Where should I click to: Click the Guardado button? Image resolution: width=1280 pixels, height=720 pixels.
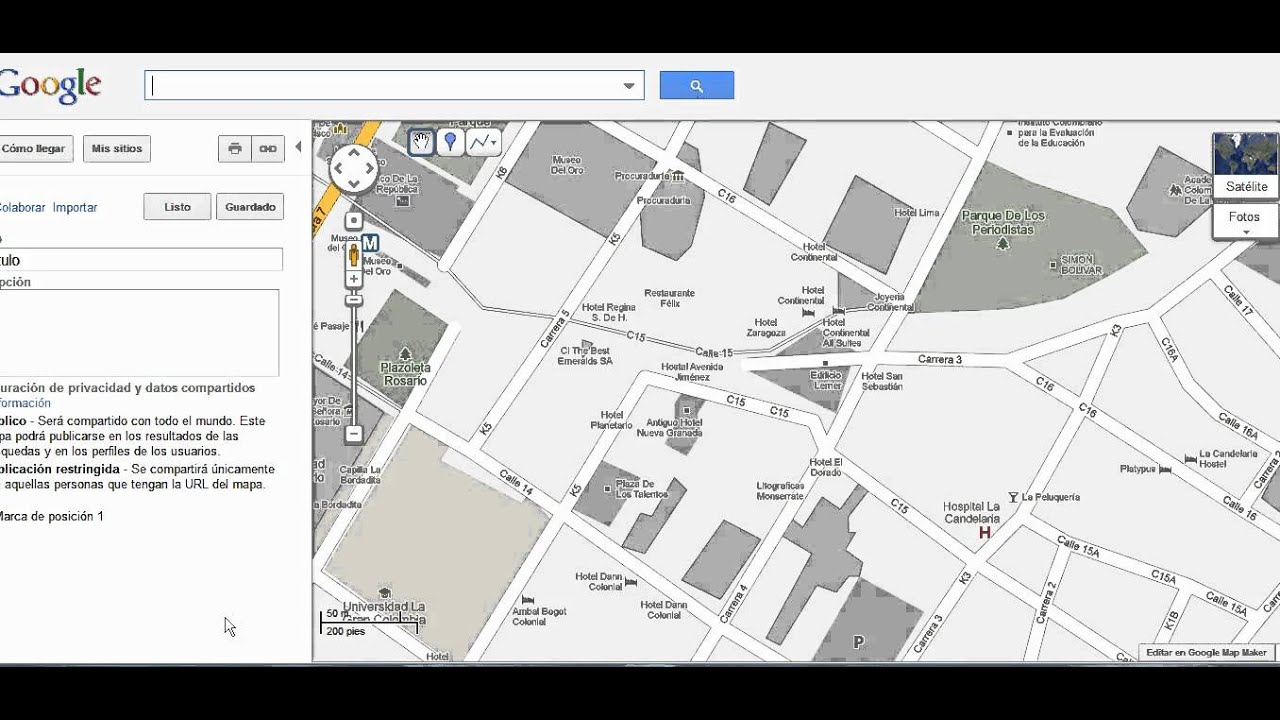click(x=250, y=207)
